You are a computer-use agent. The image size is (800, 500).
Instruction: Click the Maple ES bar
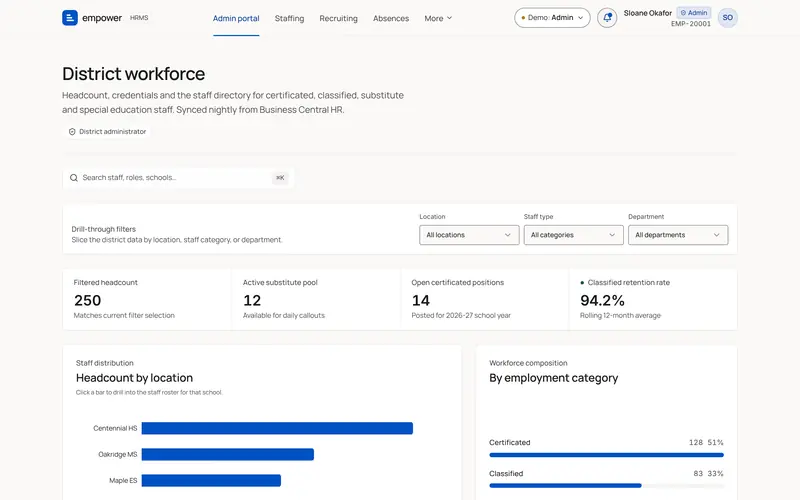tap(211, 480)
